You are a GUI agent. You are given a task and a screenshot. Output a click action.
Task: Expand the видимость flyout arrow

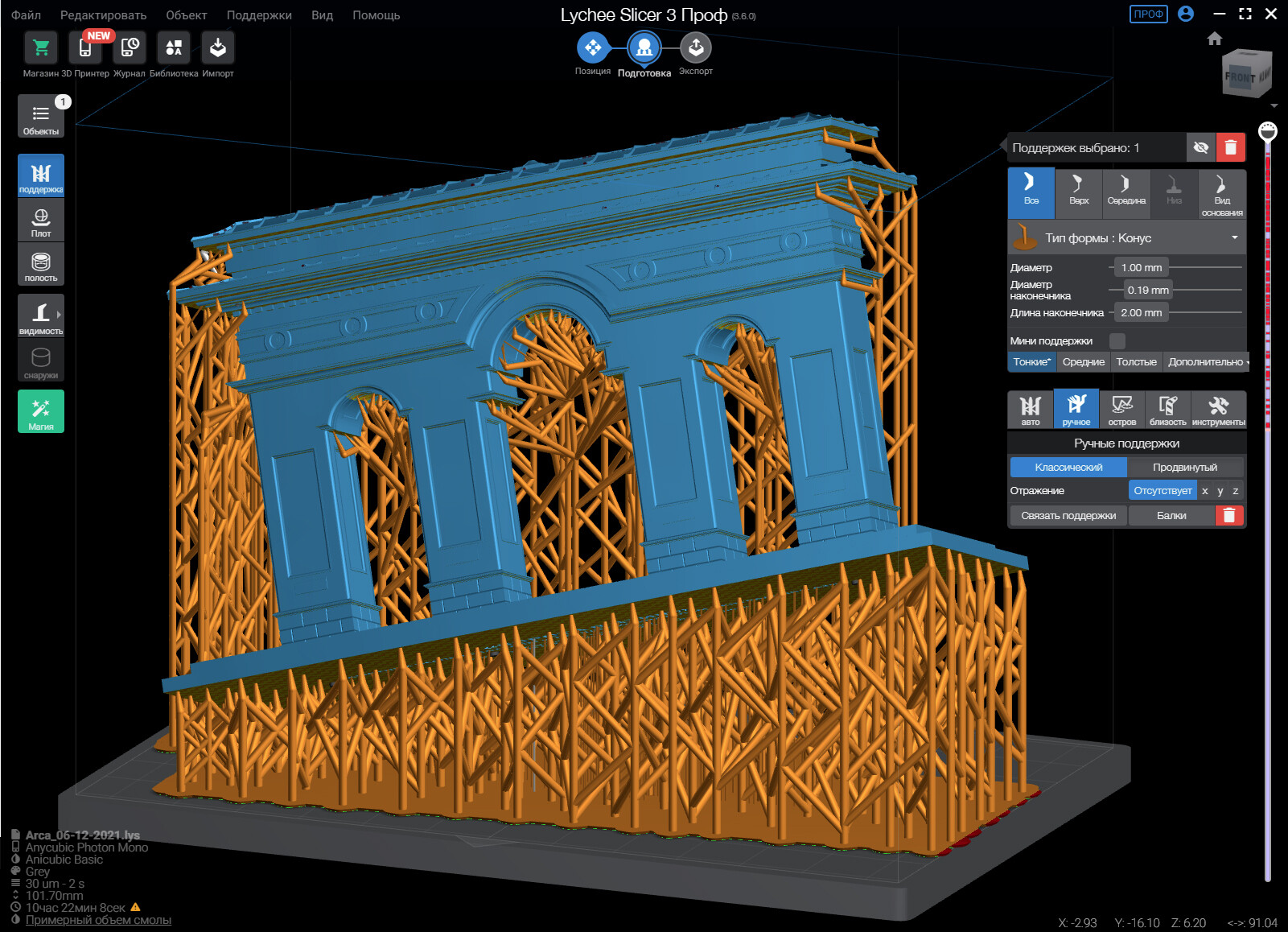(x=59, y=315)
